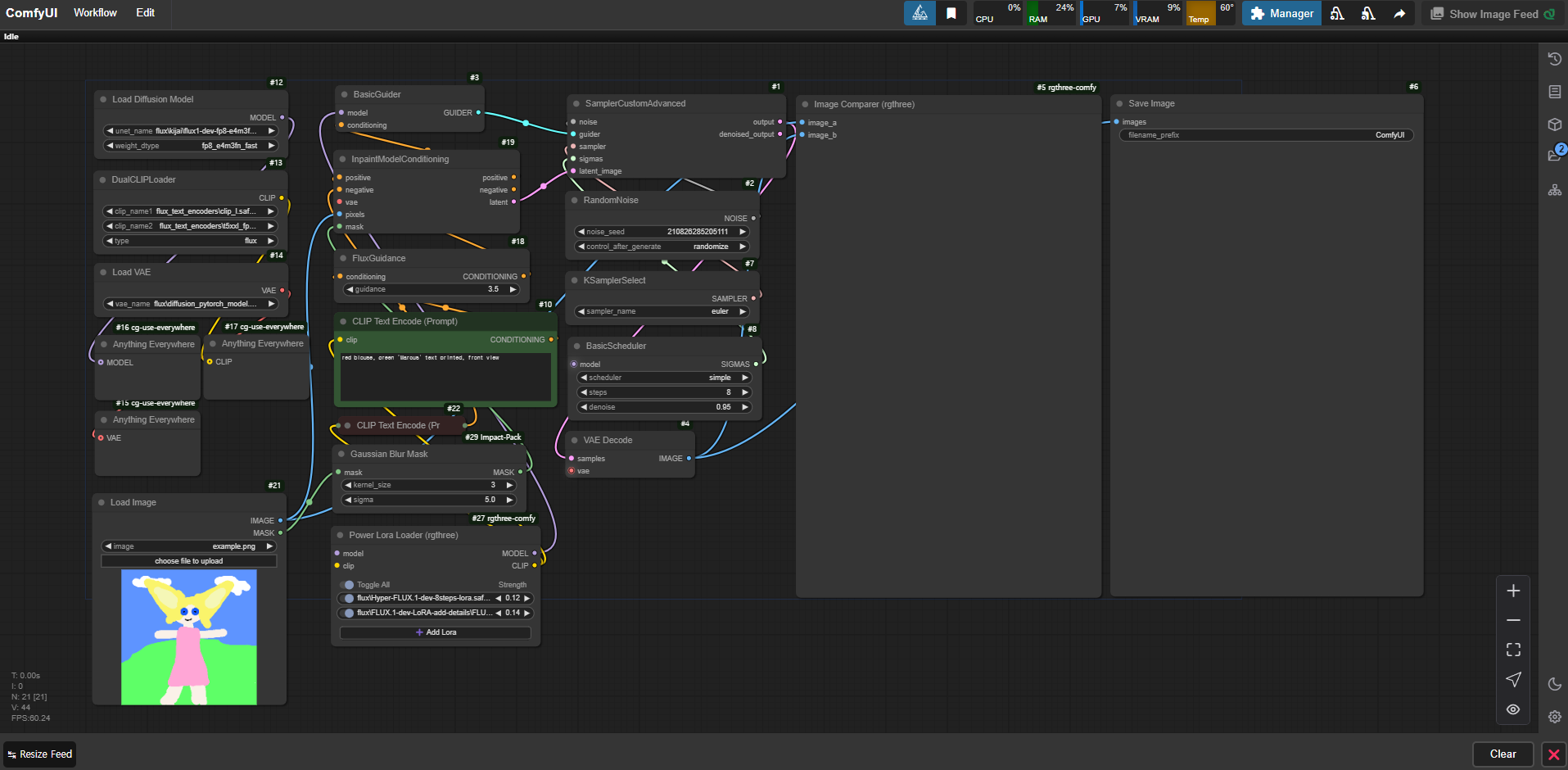The image size is (1568, 770).
Task: Open settings gear in the sidebar
Action: [1554, 717]
